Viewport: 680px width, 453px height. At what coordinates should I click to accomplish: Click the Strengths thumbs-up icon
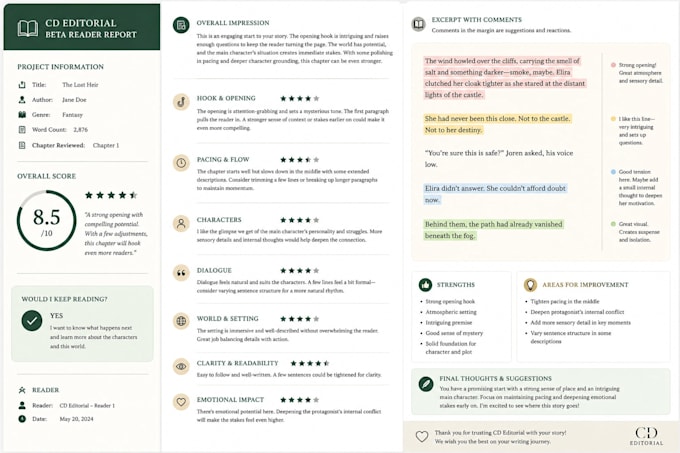(425, 285)
